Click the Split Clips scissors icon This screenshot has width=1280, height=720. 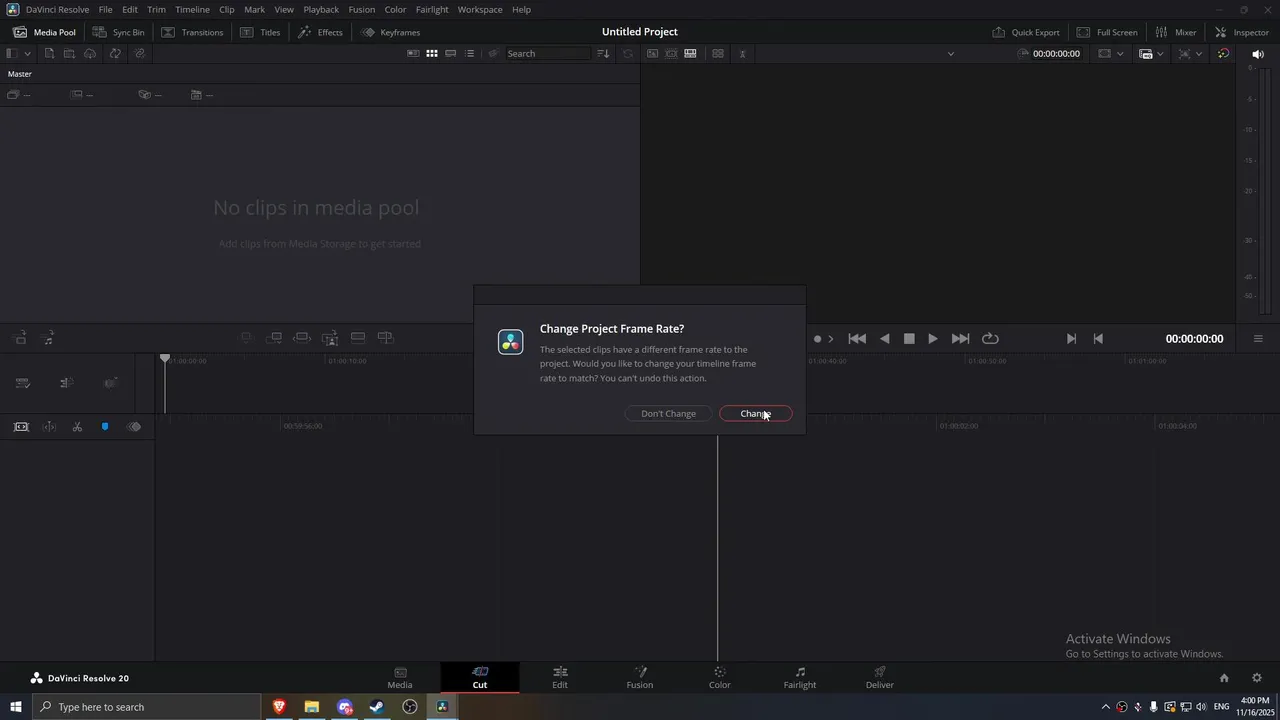pos(77,427)
